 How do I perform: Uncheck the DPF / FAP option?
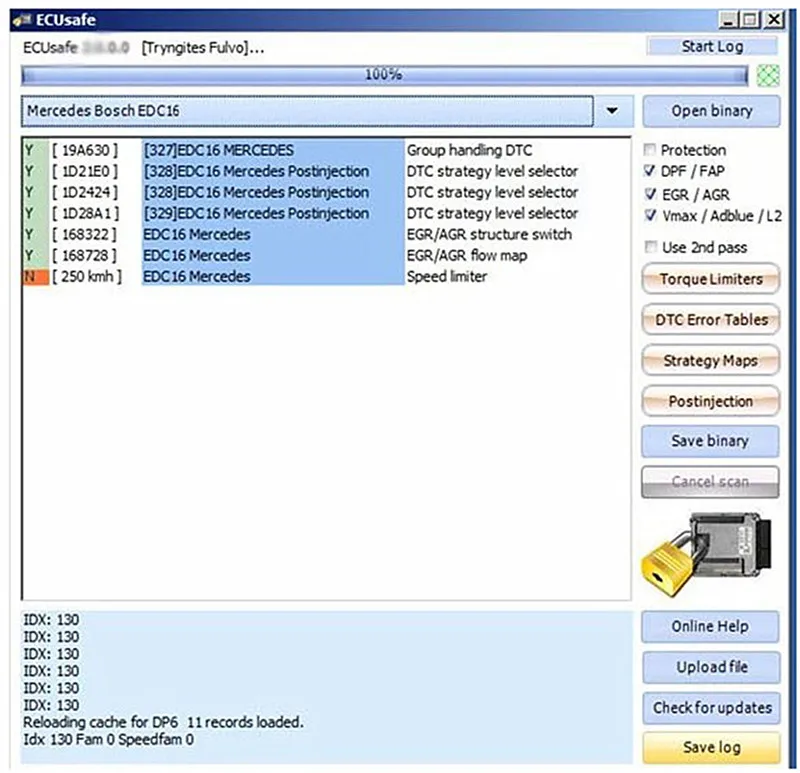649,170
